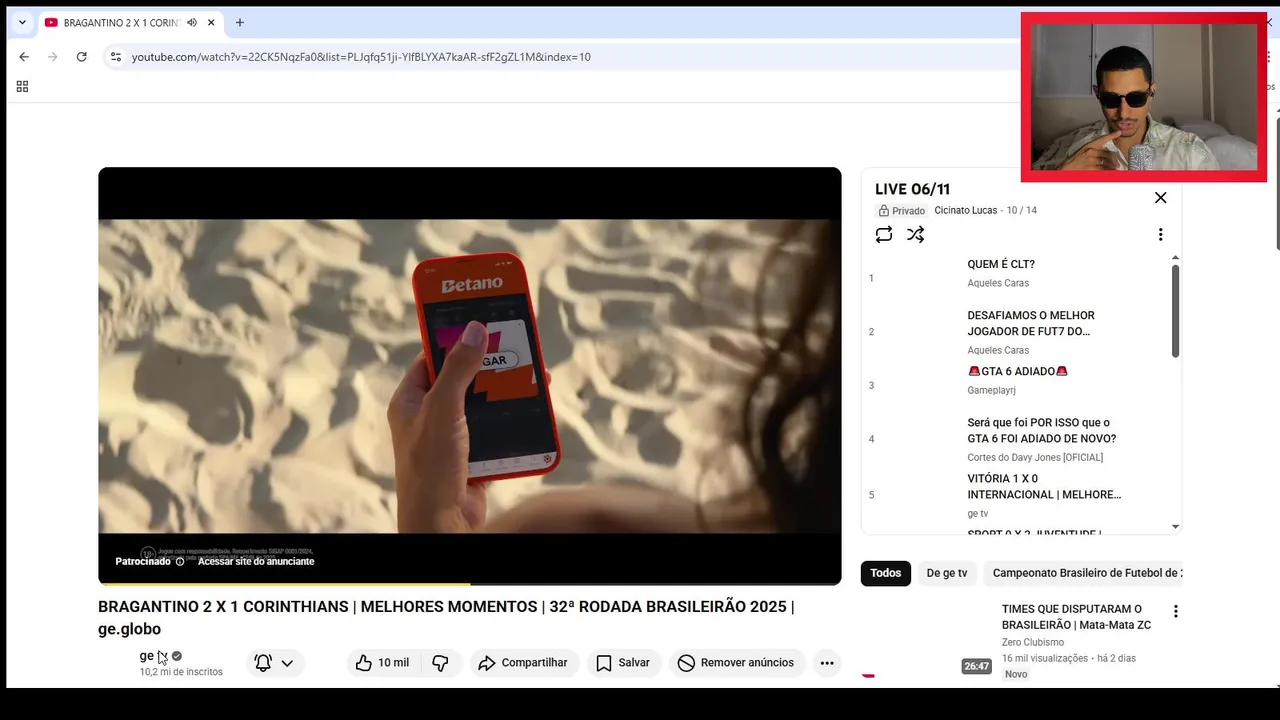This screenshot has height=720, width=1280.
Task: Play Será que foi POR ISSO video
Action: [1041, 430]
